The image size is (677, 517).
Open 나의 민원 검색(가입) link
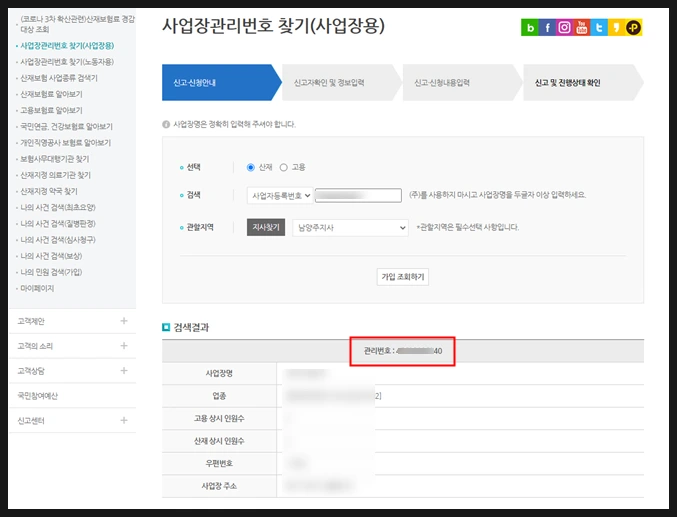point(51,272)
